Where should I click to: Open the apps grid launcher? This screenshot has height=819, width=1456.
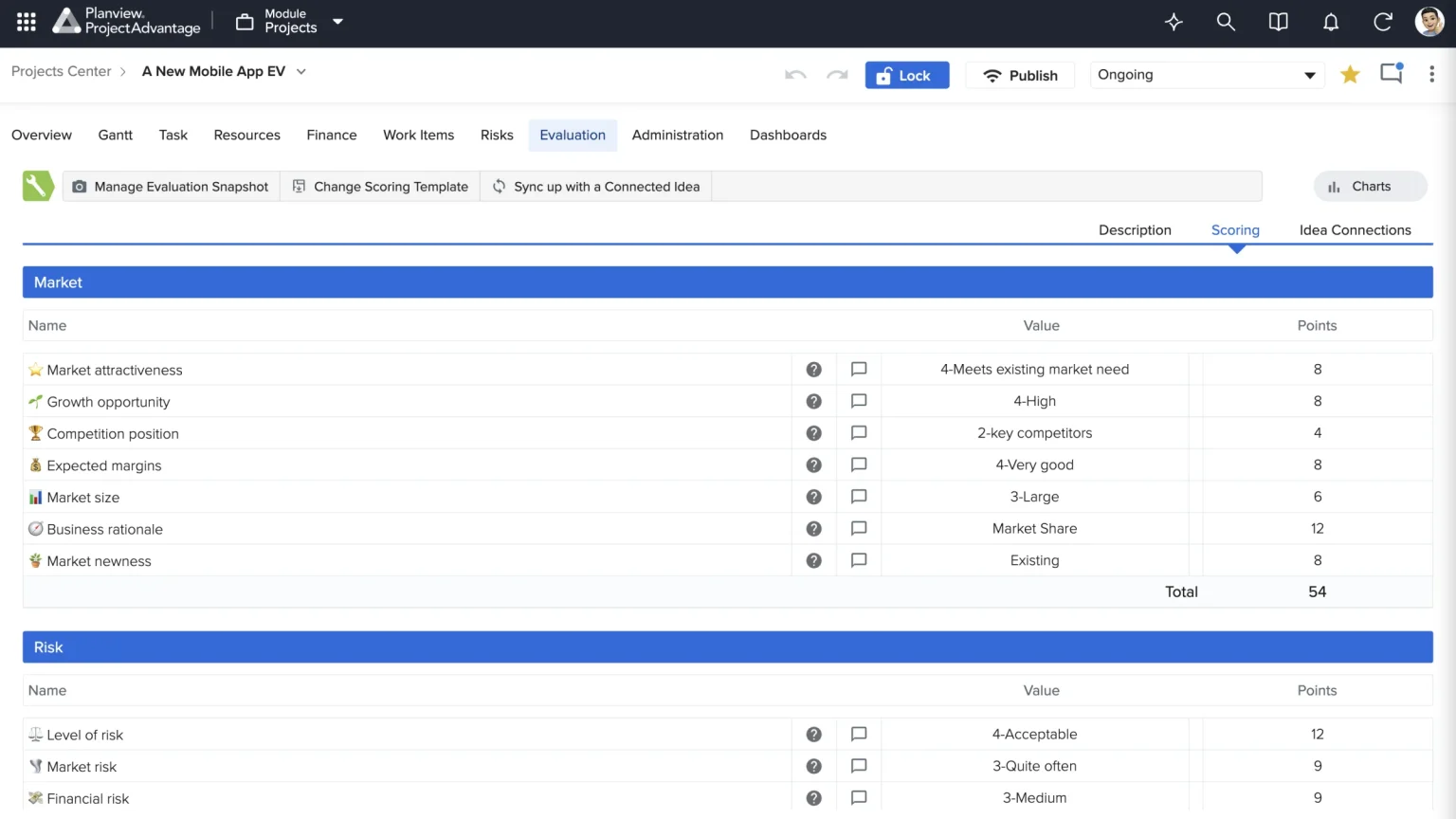27,22
